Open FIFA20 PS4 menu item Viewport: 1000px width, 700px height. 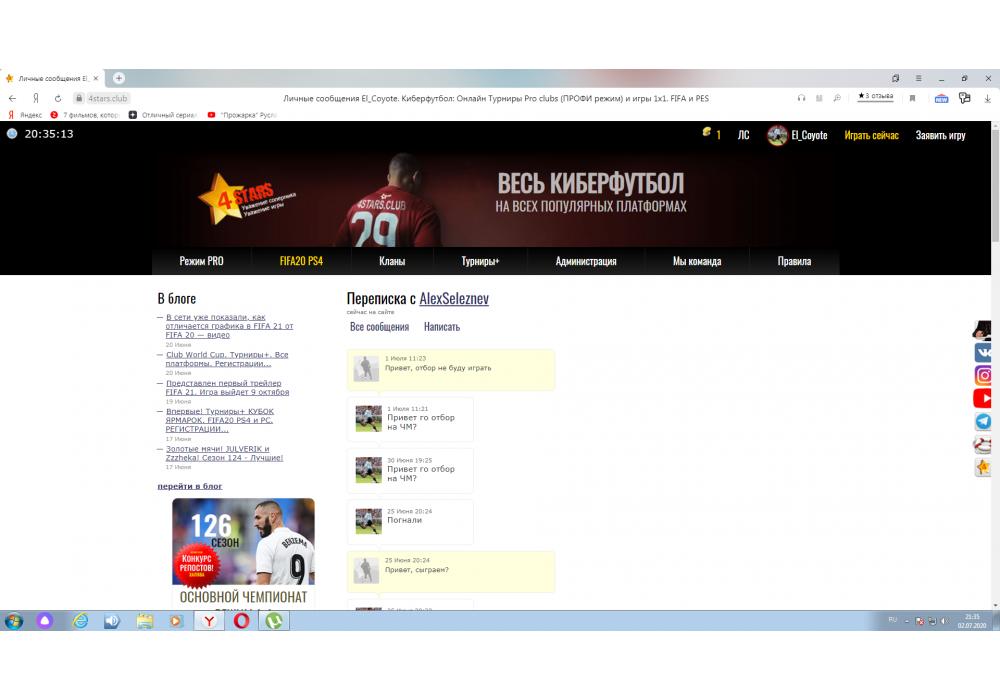[301, 261]
